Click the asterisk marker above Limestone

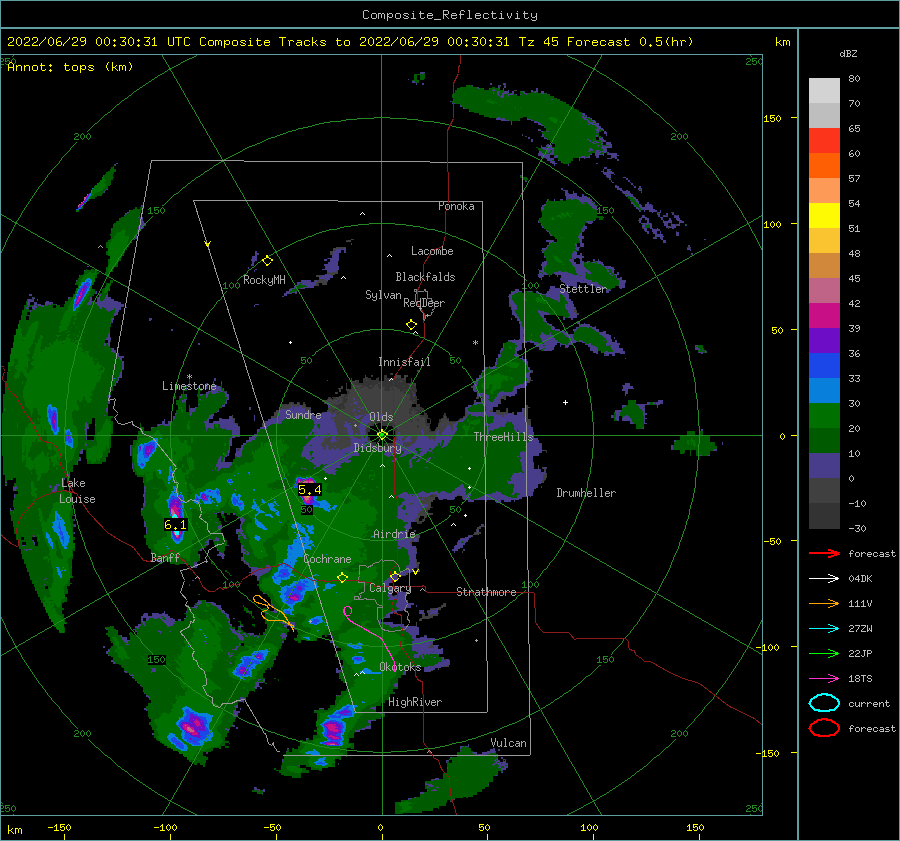pos(189,377)
